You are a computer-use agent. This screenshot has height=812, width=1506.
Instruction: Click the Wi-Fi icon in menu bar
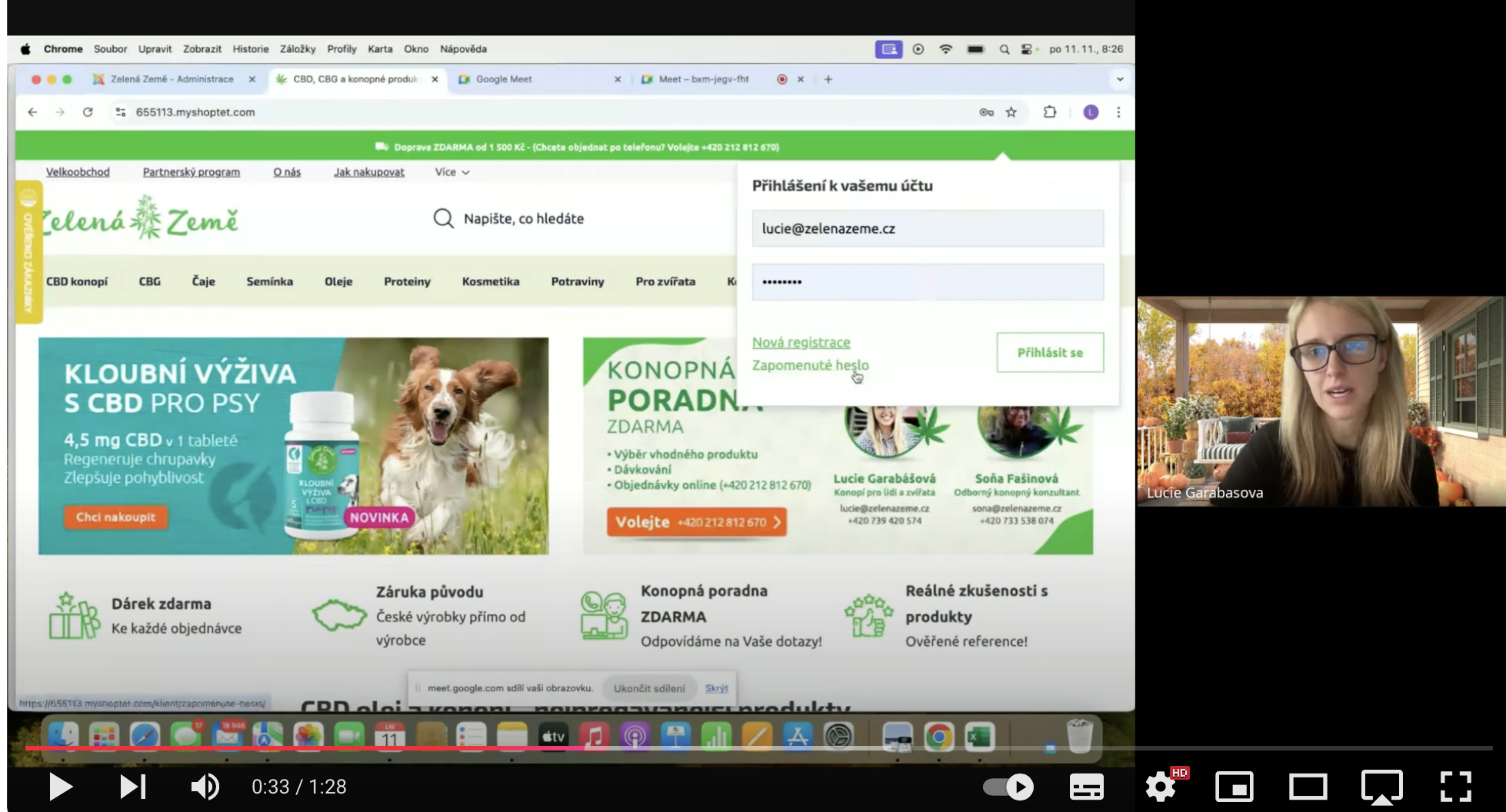(x=945, y=48)
